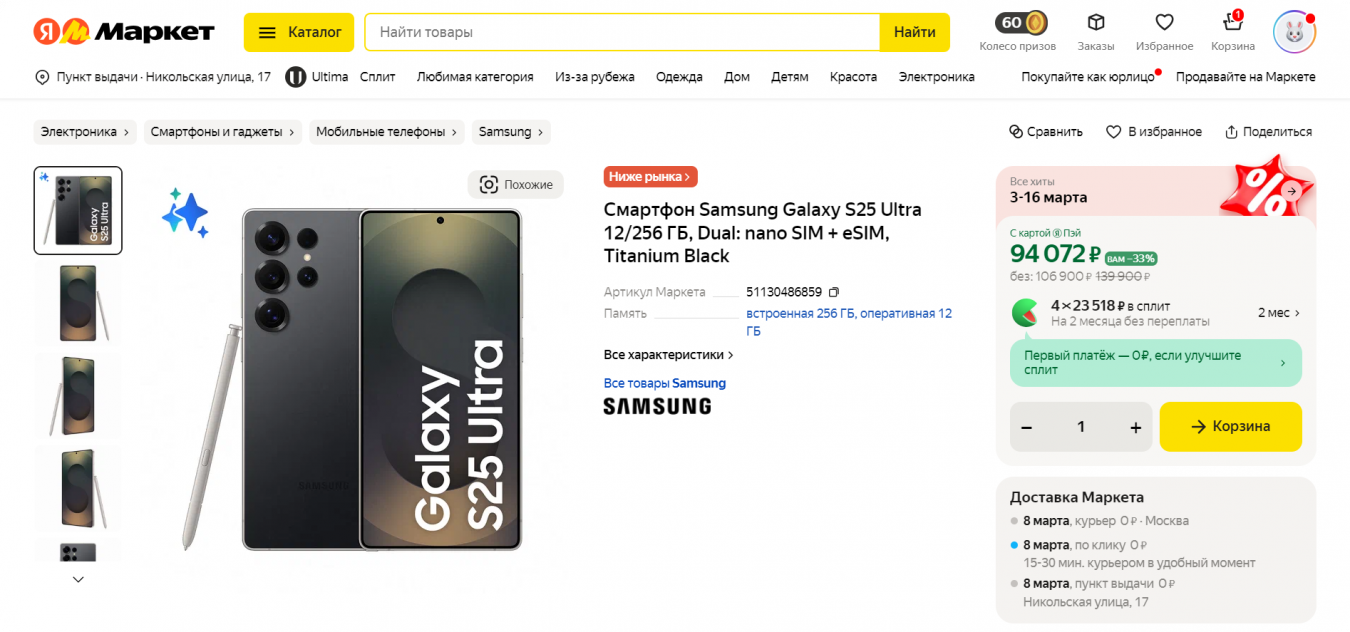Click the user profile avatar
Screen dimensions: 1350x632
click(1294, 32)
